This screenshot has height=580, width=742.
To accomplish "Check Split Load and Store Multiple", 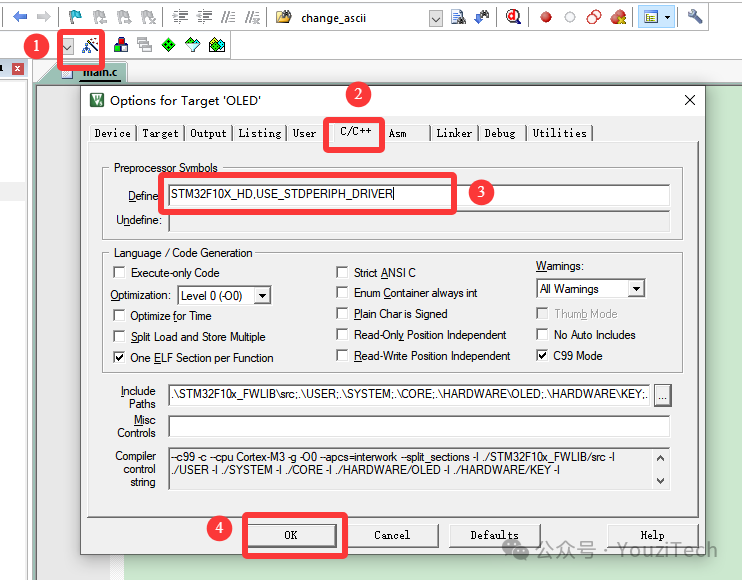I will click(x=119, y=336).
